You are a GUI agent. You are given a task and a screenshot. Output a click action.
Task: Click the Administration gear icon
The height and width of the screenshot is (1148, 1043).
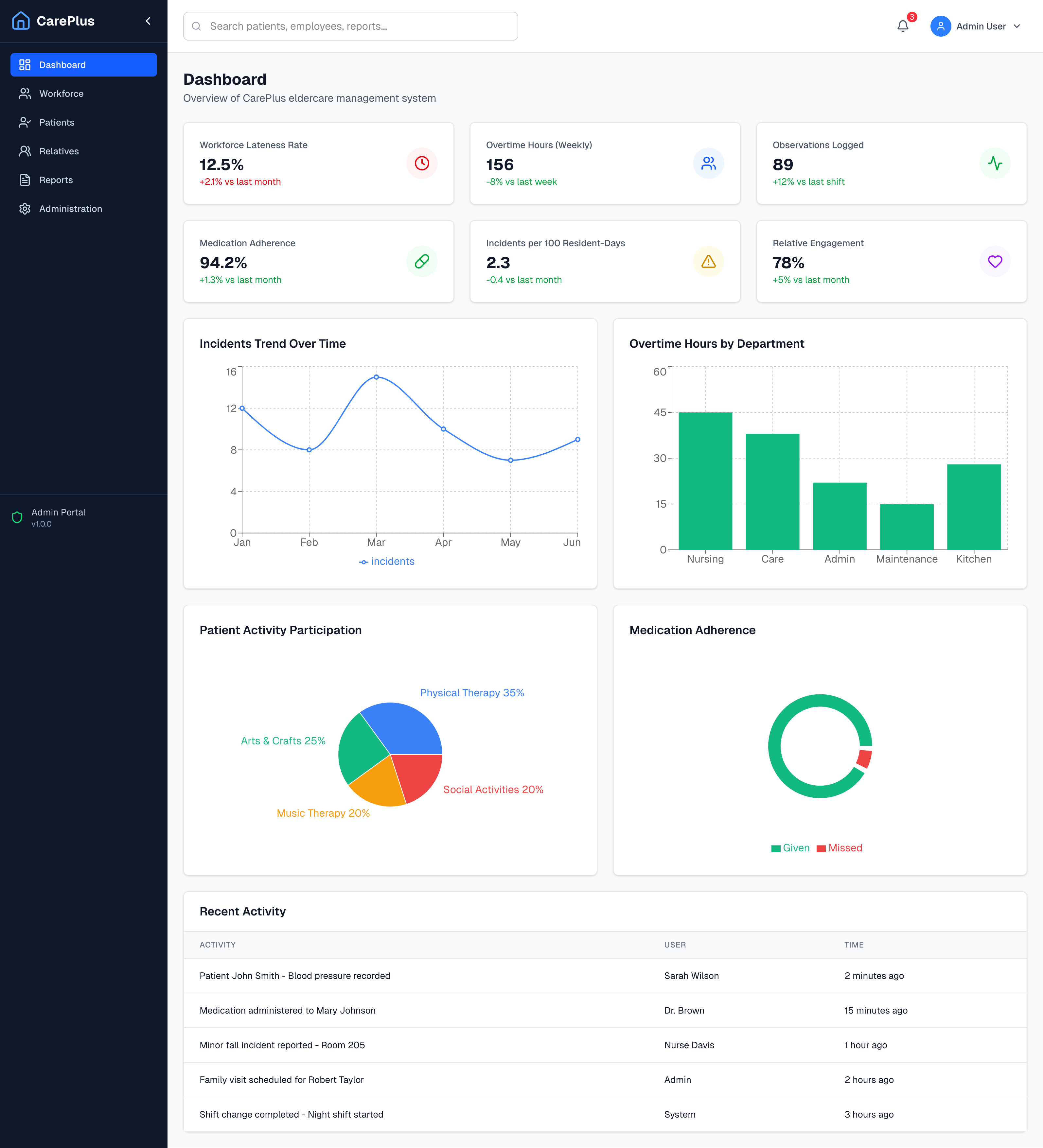25,208
